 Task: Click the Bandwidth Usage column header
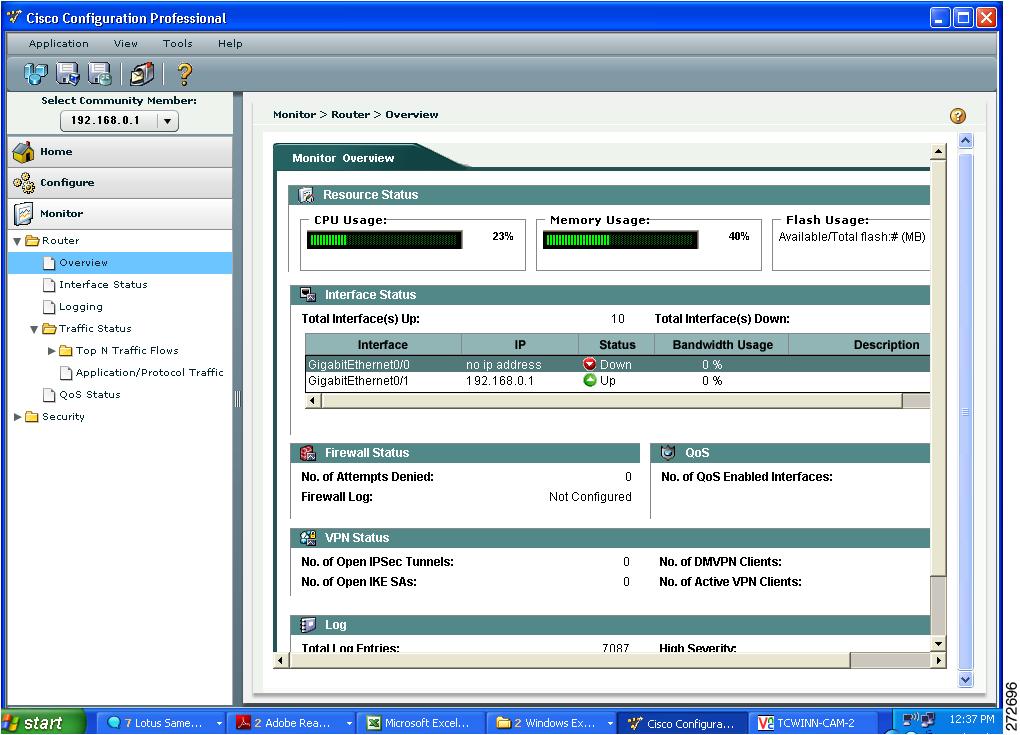pyautogui.click(x=722, y=345)
